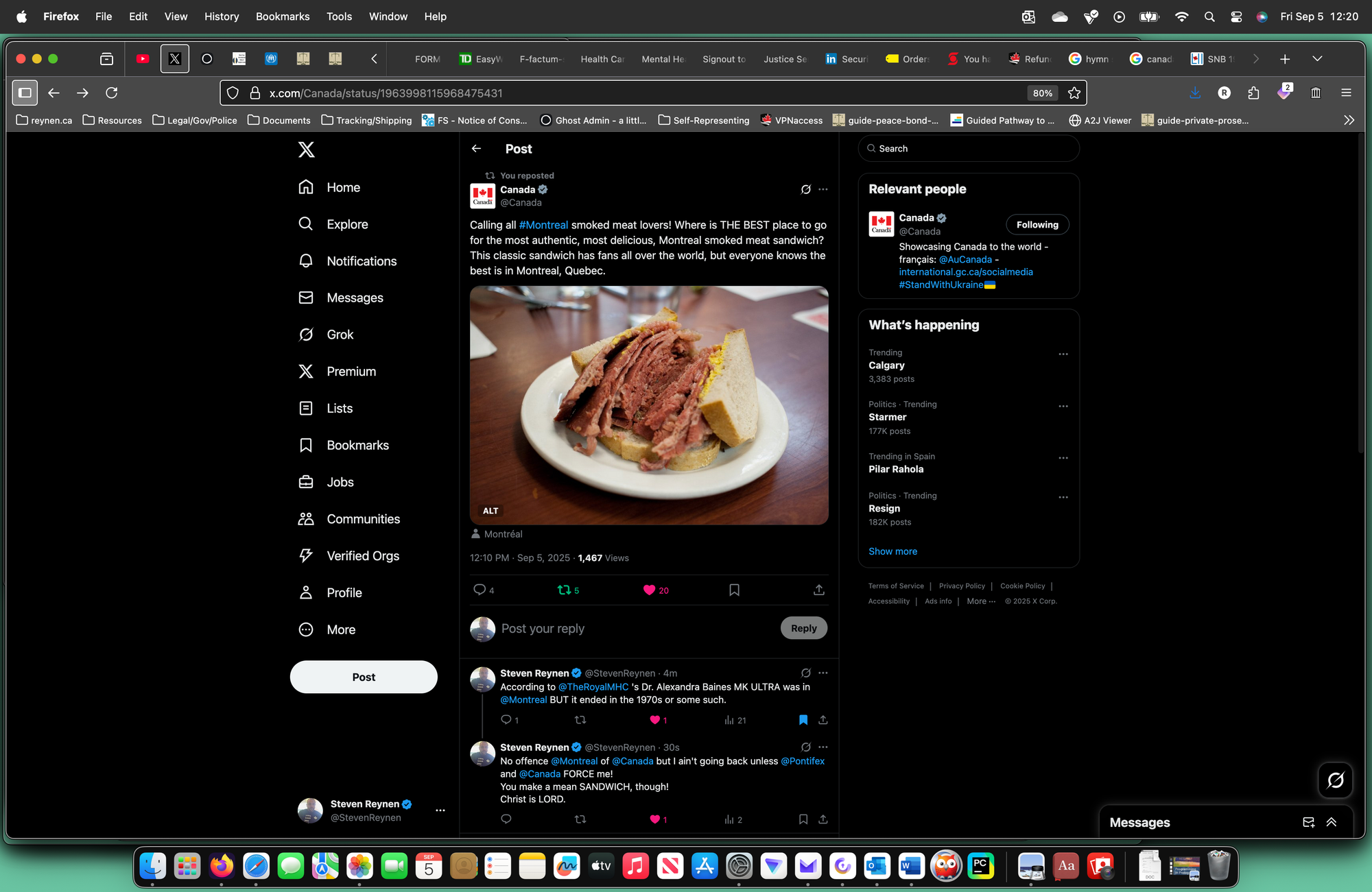Click the ALT badge on the photo

[490, 511]
